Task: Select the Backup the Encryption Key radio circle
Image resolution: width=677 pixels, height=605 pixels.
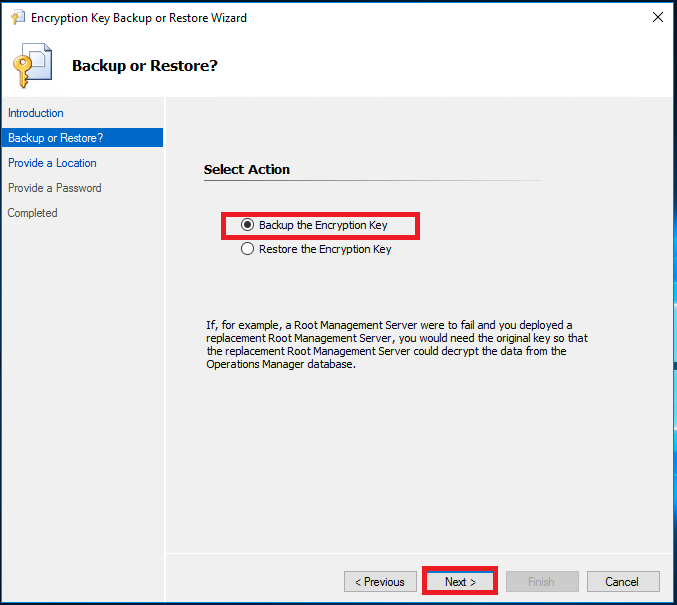Action: 248,225
